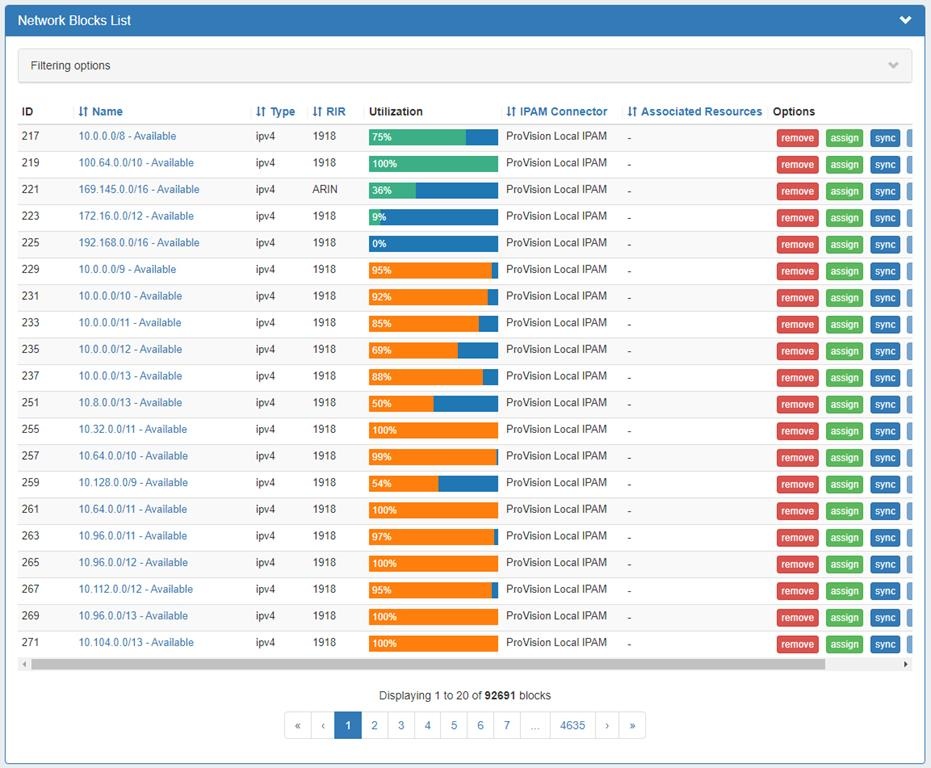Viewport: 931px width, 768px height.
Task: Open the 10.128.0.0/9 - Available block
Action: point(133,483)
